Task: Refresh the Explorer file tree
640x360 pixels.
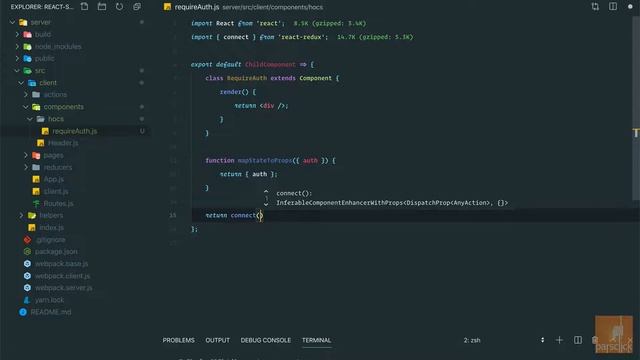Action: (119, 7)
